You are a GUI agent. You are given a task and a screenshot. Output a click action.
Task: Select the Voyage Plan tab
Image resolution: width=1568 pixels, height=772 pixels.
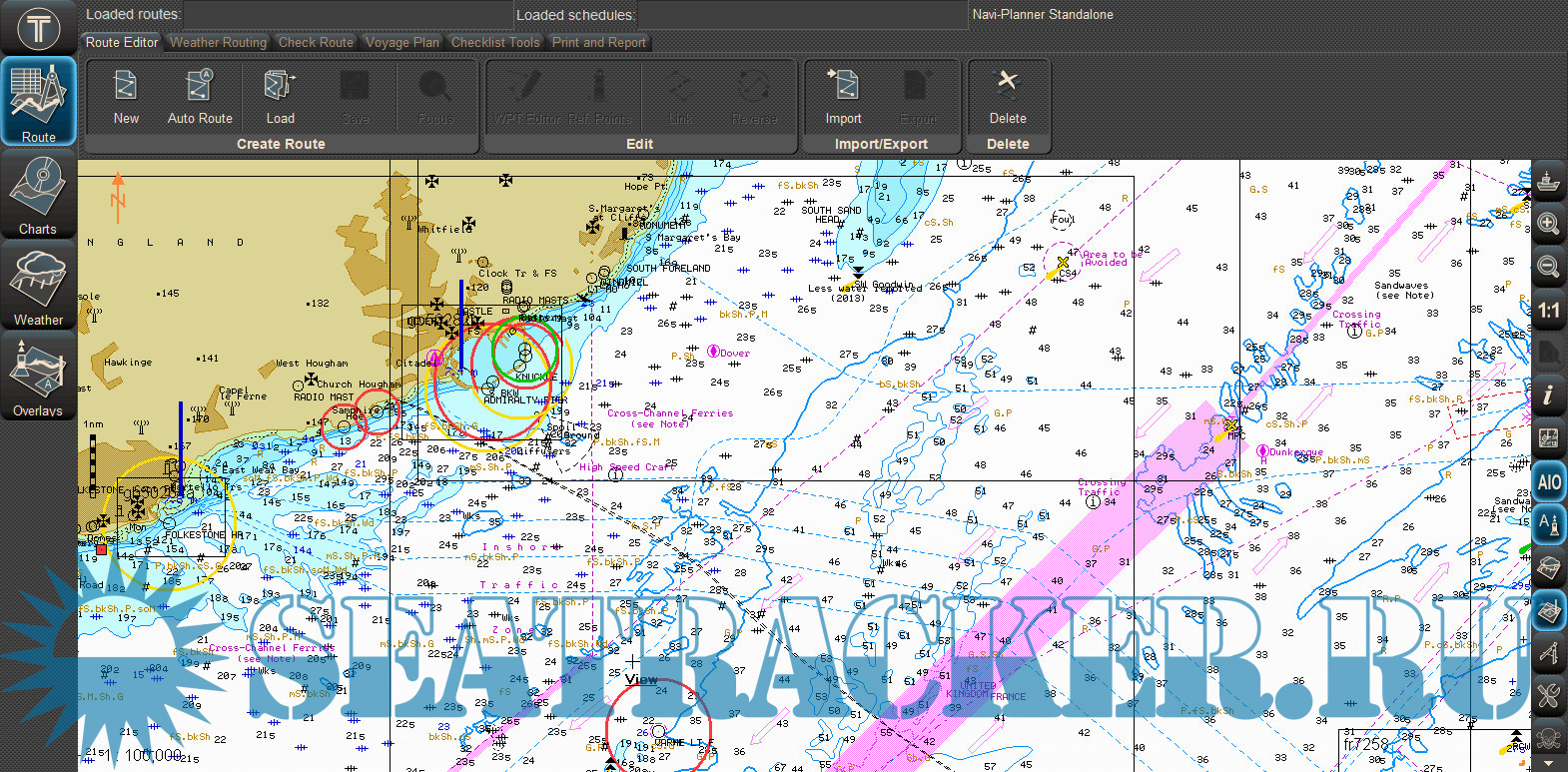[401, 42]
